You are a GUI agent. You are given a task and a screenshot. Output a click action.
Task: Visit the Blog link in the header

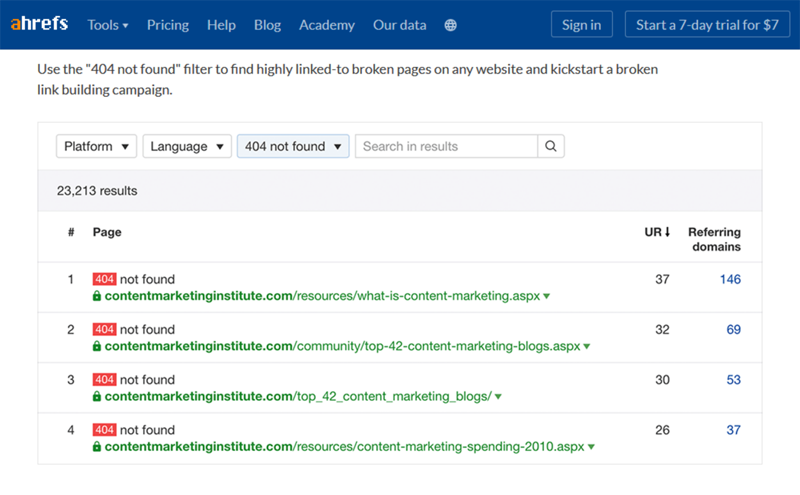[267, 25]
